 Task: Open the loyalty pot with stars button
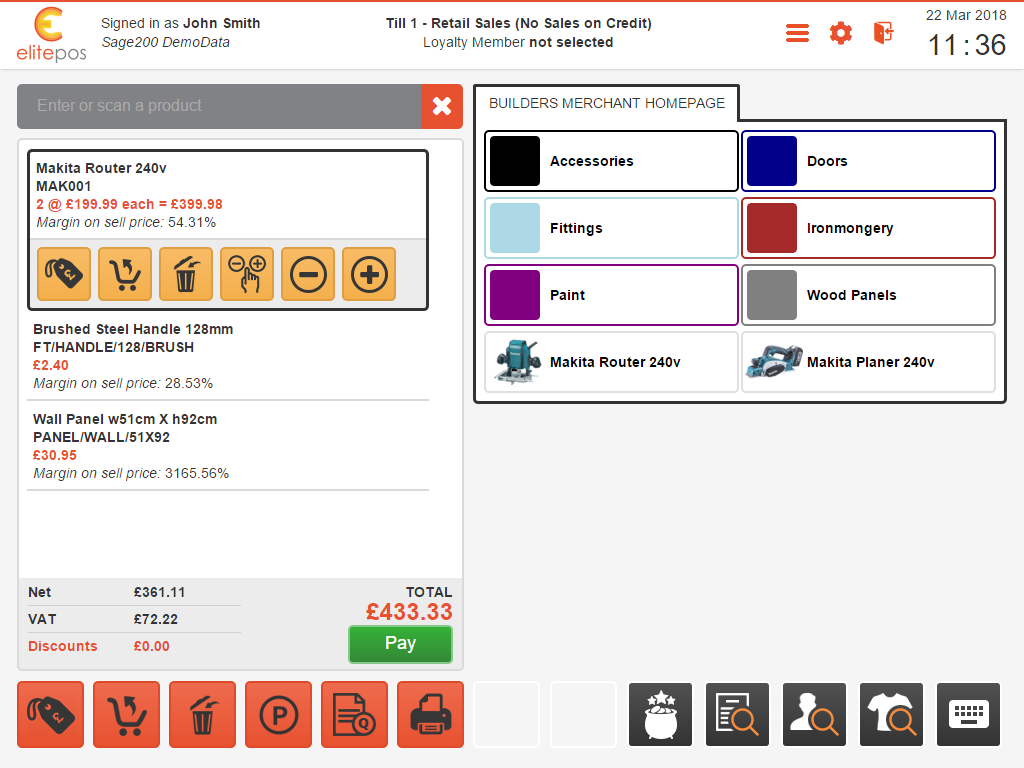[x=660, y=714]
